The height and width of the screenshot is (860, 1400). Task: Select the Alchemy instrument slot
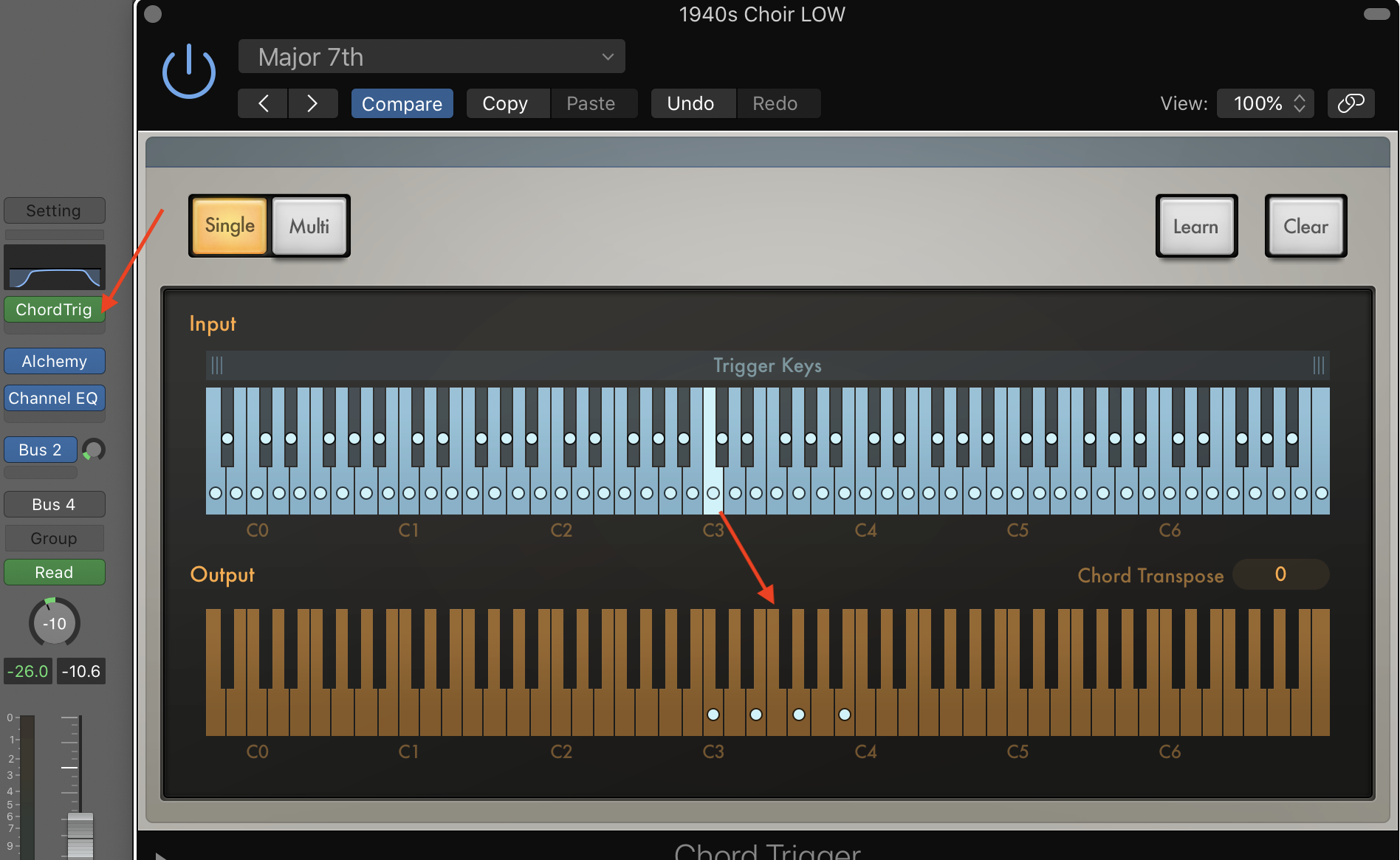(54, 361)
